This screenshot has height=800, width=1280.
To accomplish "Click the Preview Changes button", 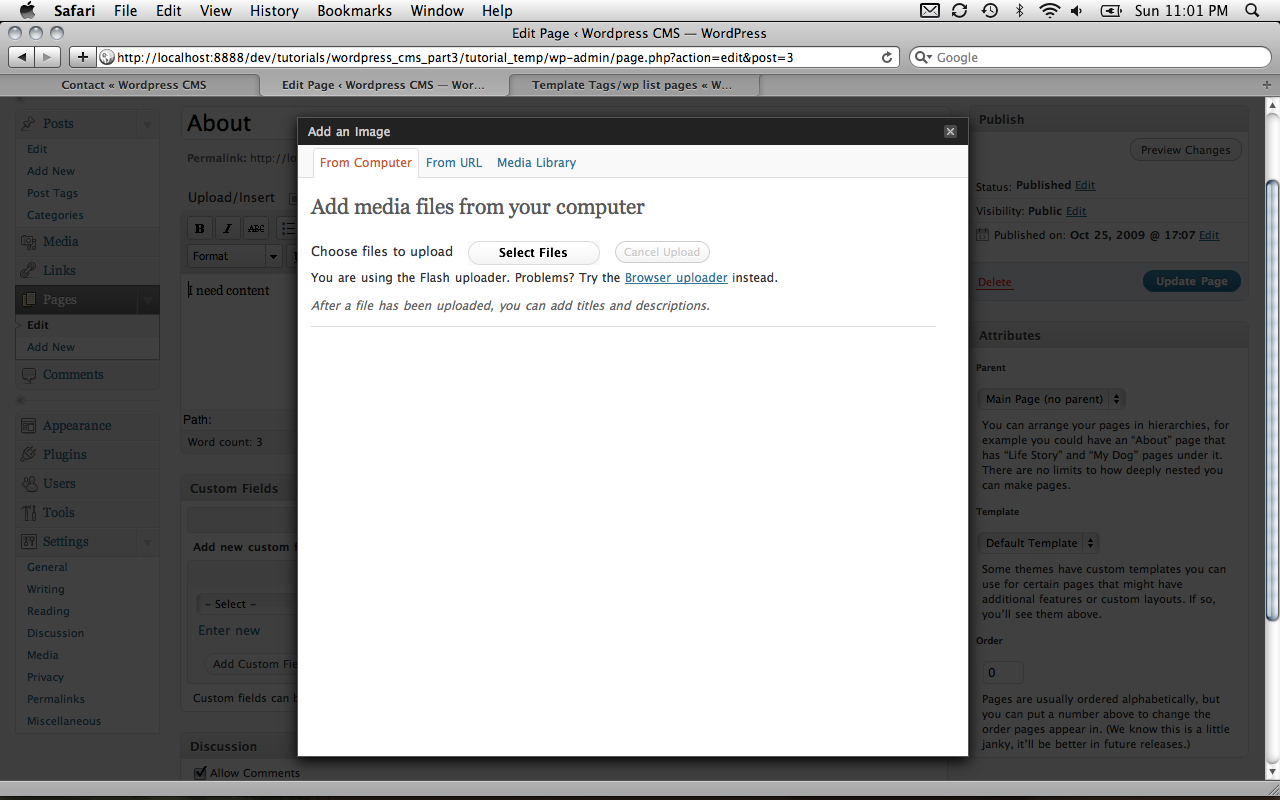I will pyautogui.click(x=1186, y=150).
